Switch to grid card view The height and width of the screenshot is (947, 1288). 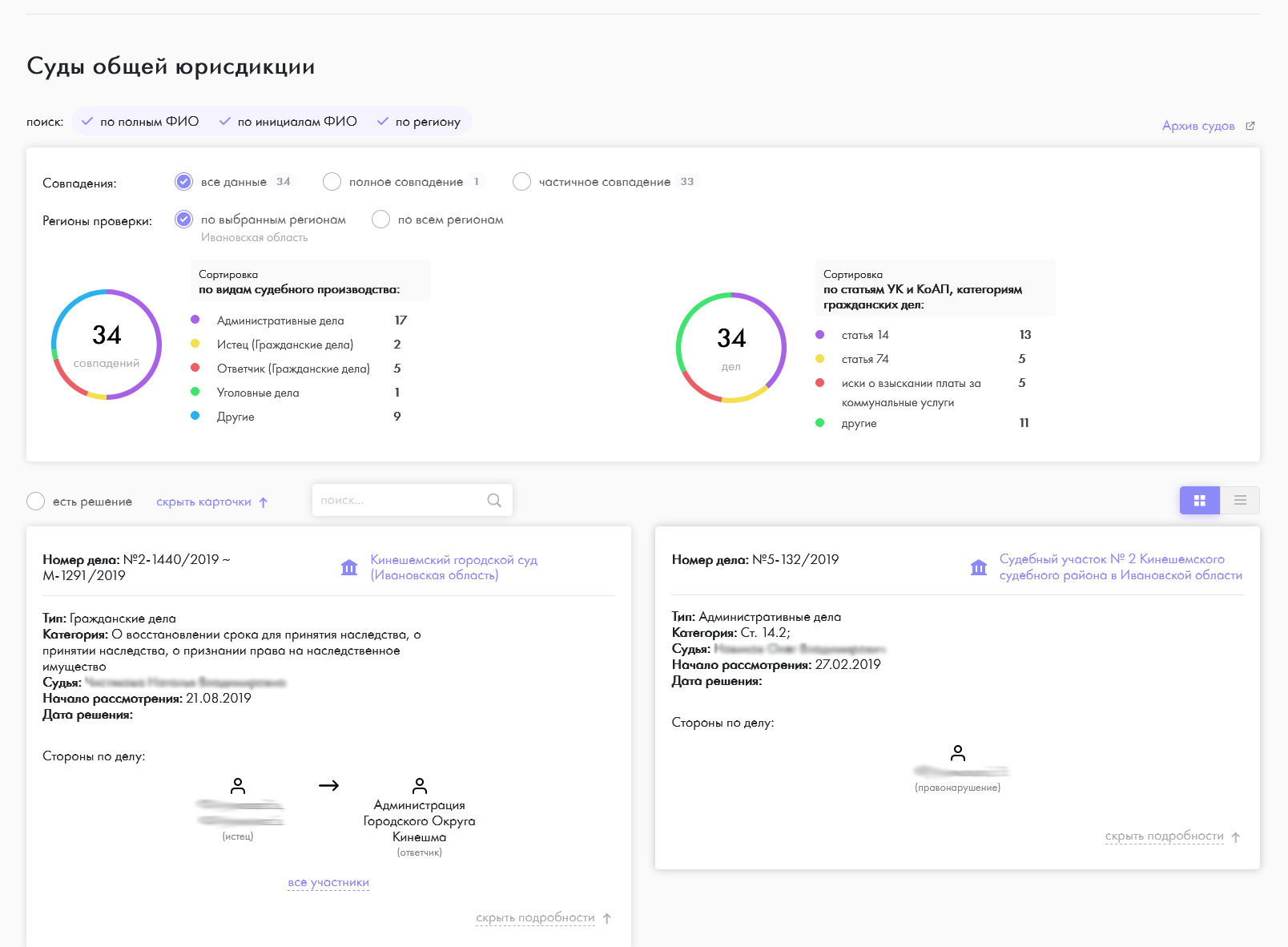(x=1199, y=501)
